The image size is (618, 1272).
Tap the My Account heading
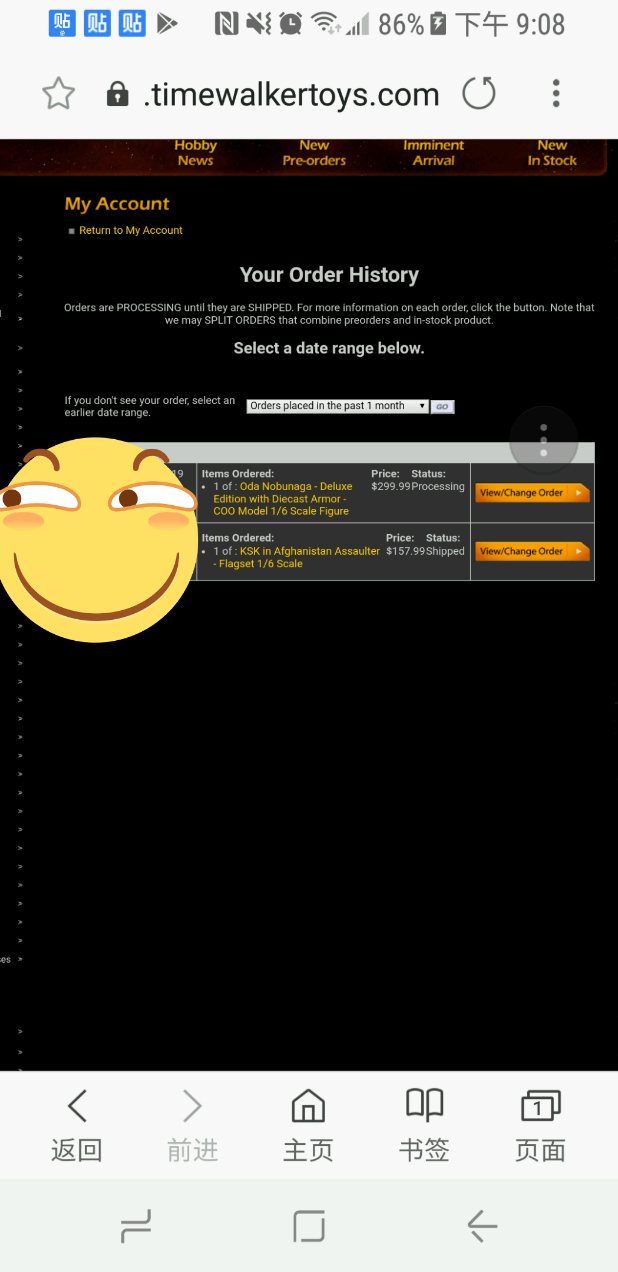117,204
